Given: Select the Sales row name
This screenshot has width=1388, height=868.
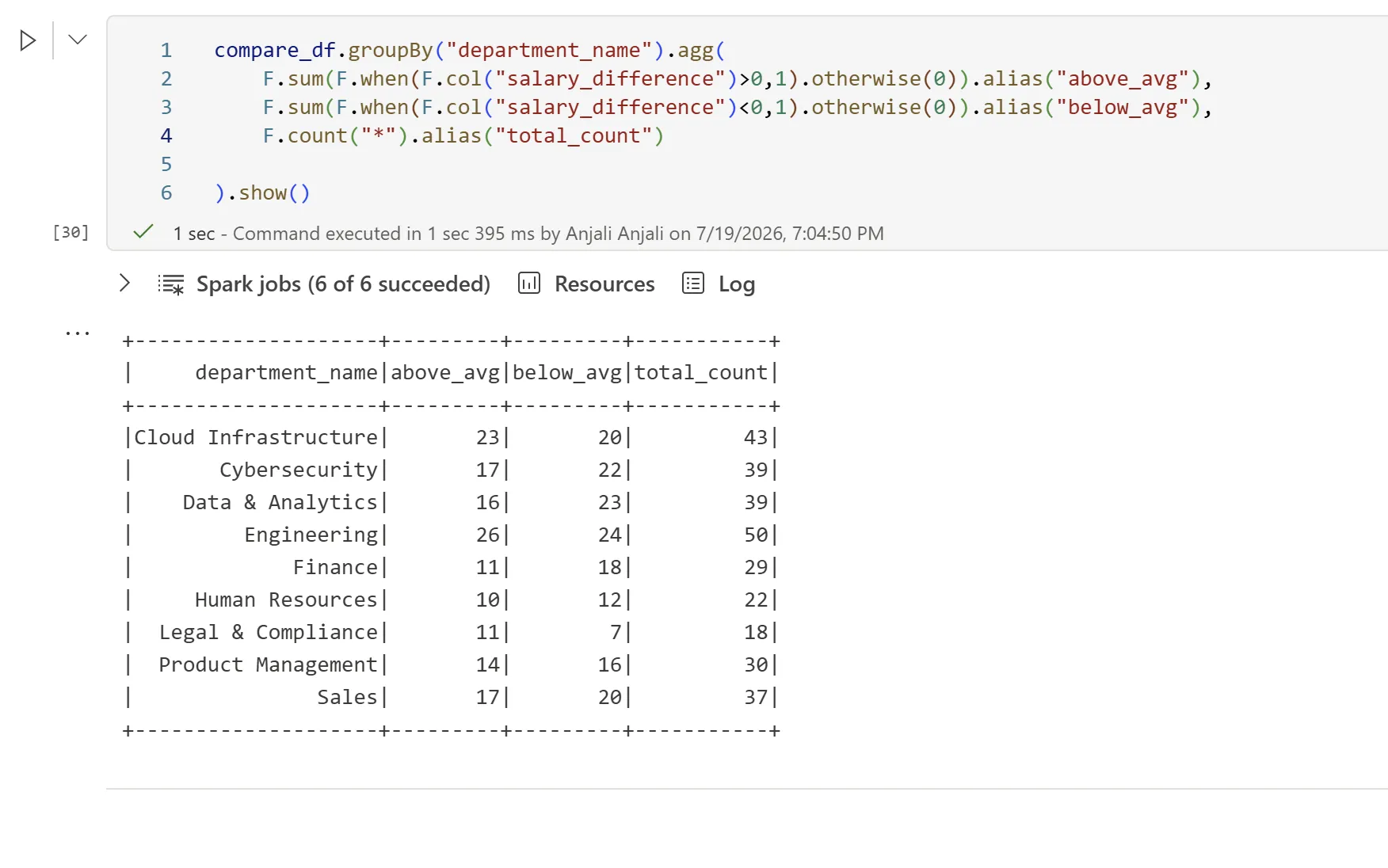Looking at the screenshot, I should 347,697.
